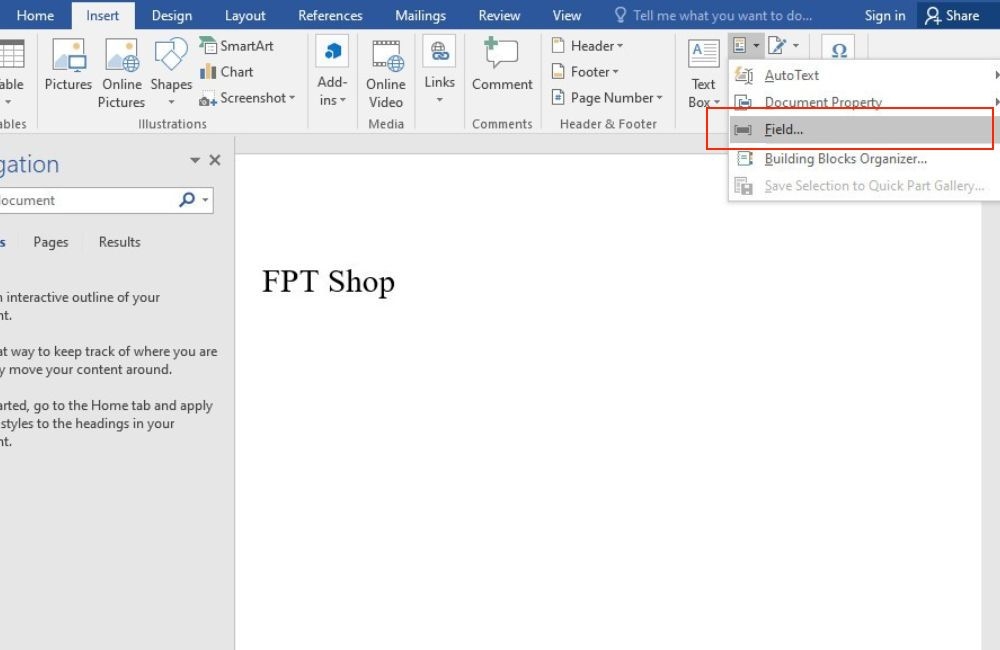Viewport: 1000px width, 650px height.
Task: Switch to the Design tab
Action: click(x=172, y=15)
